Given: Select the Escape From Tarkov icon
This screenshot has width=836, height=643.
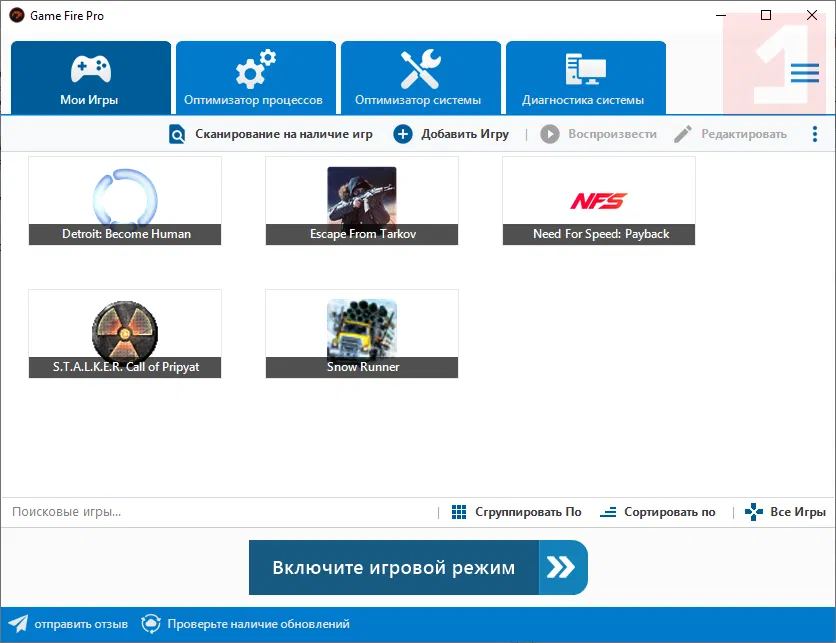Looking at the screenshot, I should (362, 195).
